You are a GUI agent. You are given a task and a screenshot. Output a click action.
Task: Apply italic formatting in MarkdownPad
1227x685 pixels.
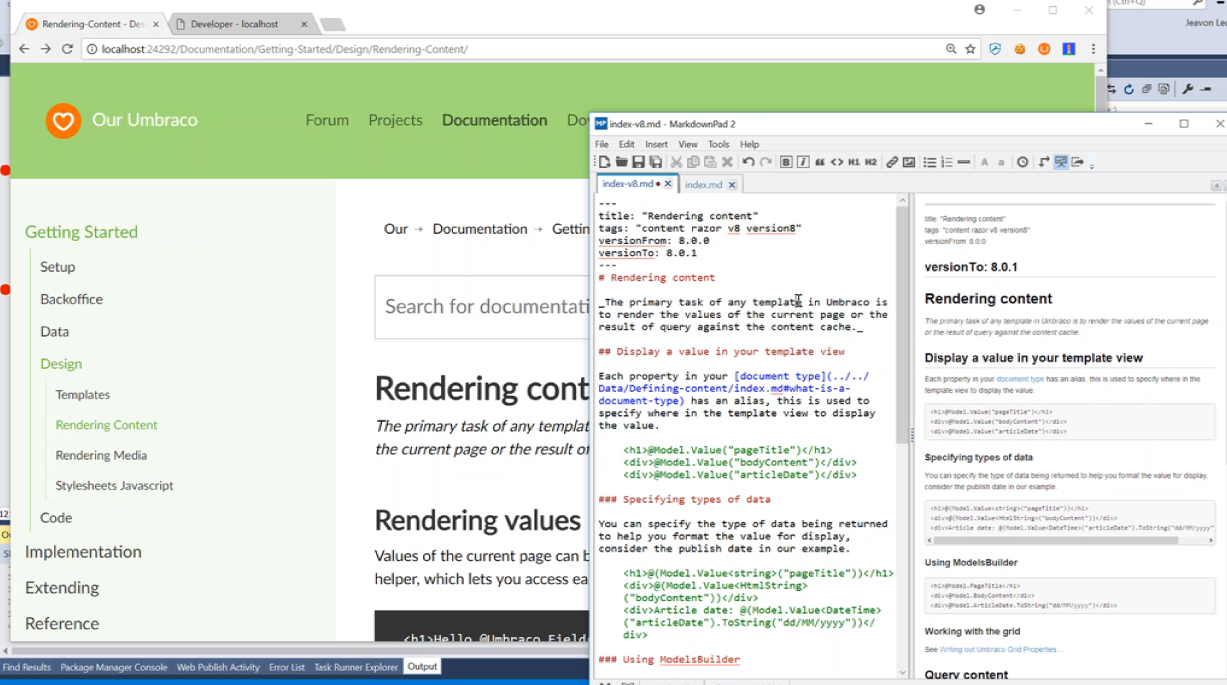(x=803, y=162)
